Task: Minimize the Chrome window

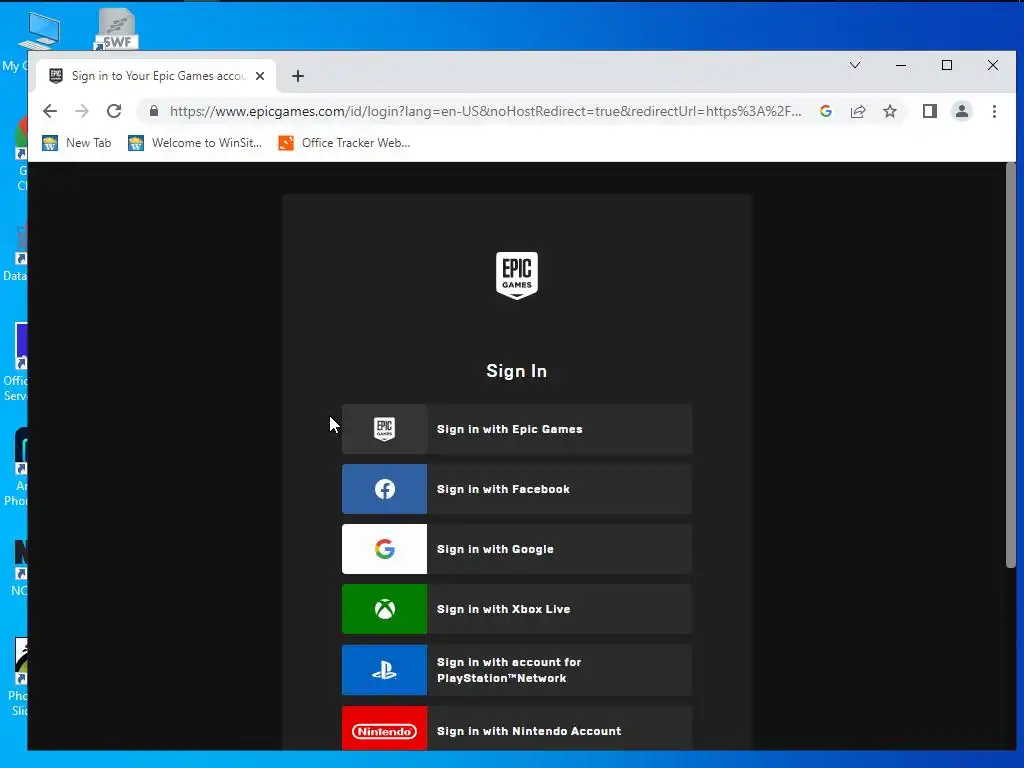Action: (x=901, y=65)
